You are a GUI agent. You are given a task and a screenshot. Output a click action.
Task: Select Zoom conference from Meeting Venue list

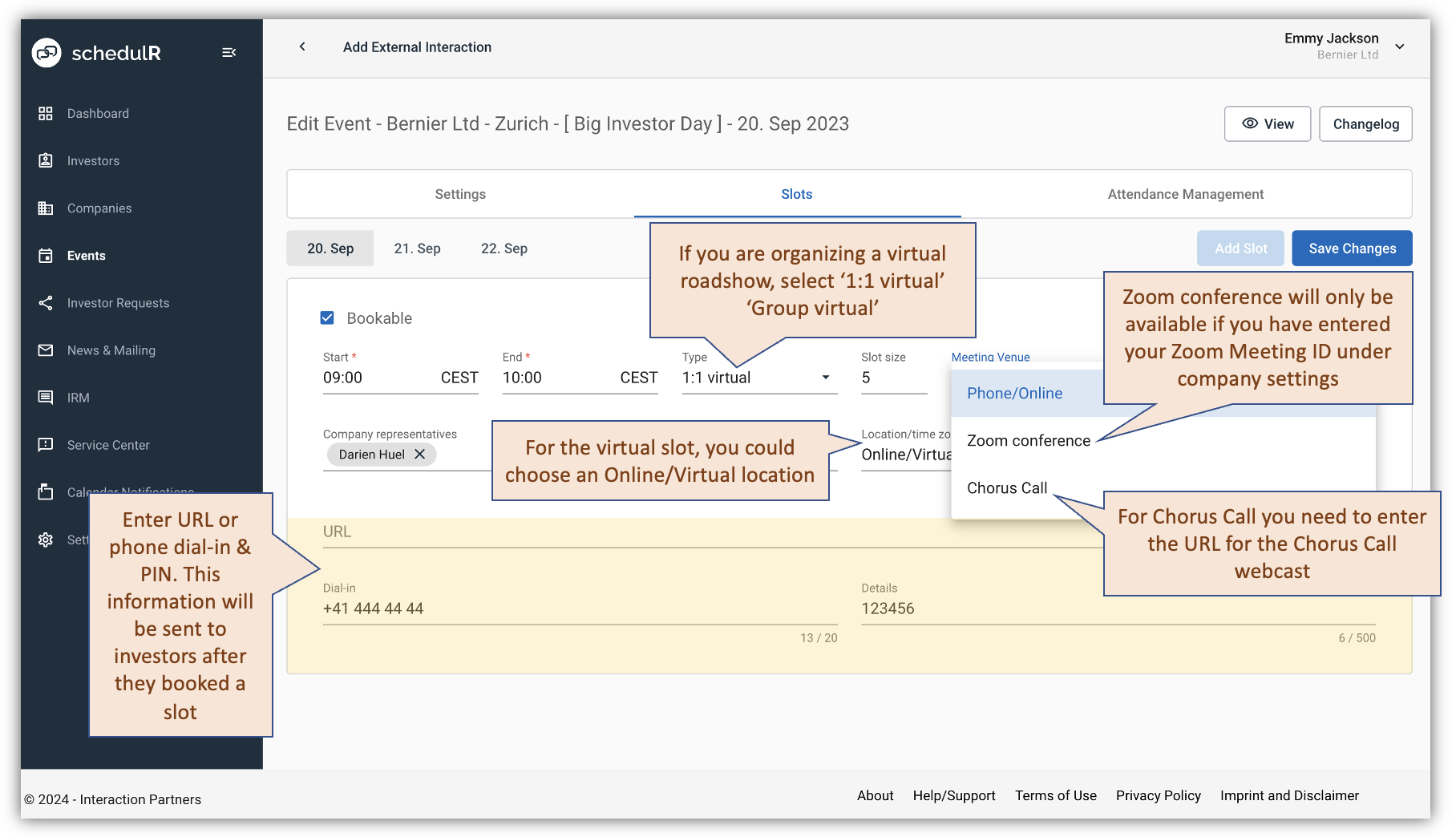coord(1028,440)
